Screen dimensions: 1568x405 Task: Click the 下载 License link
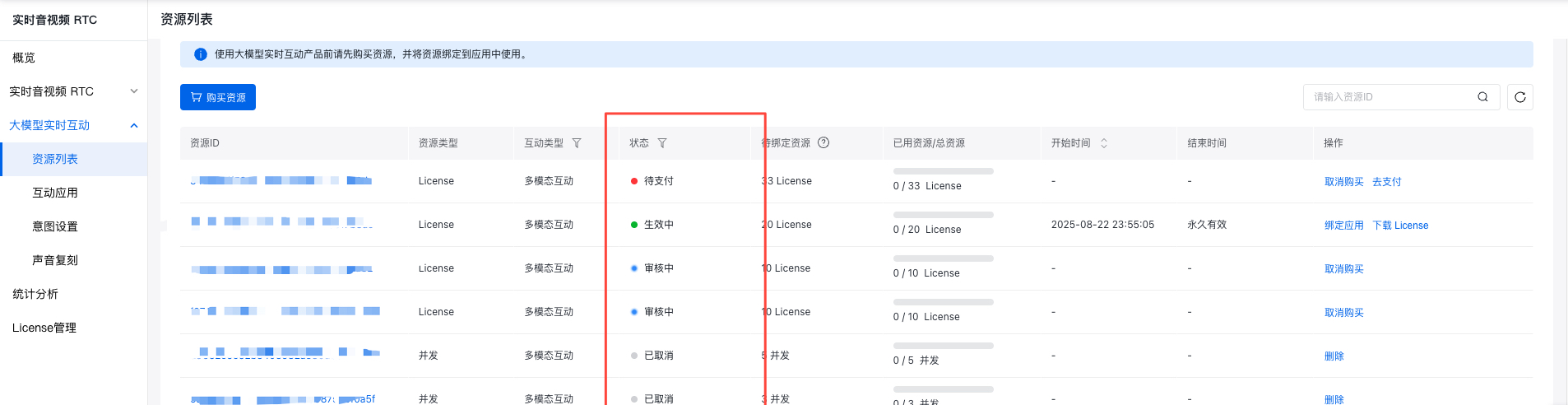[1399, 226]
